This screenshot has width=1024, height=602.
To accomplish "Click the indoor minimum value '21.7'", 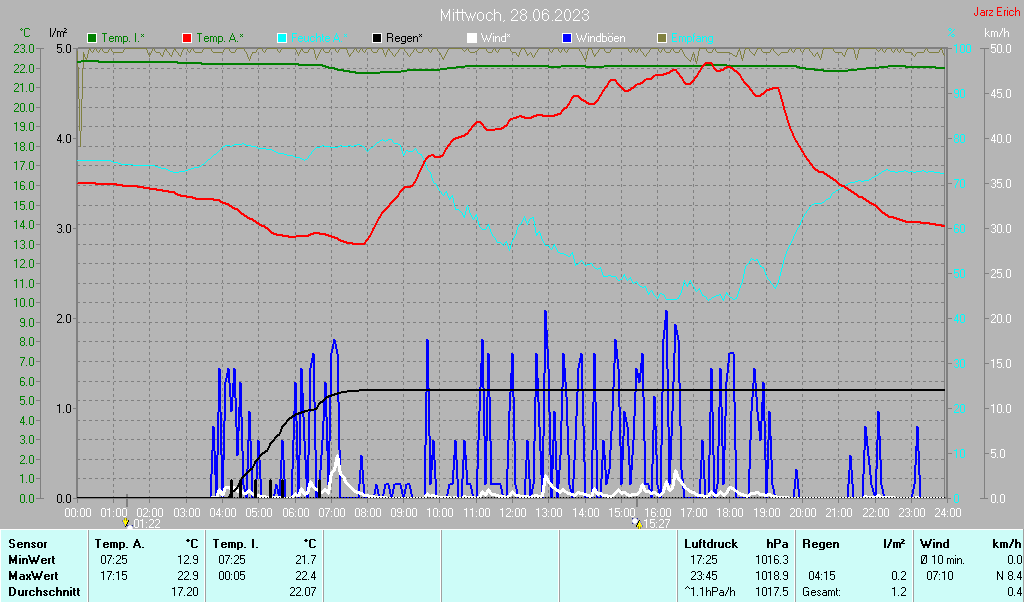I will [x=306, y=560].
